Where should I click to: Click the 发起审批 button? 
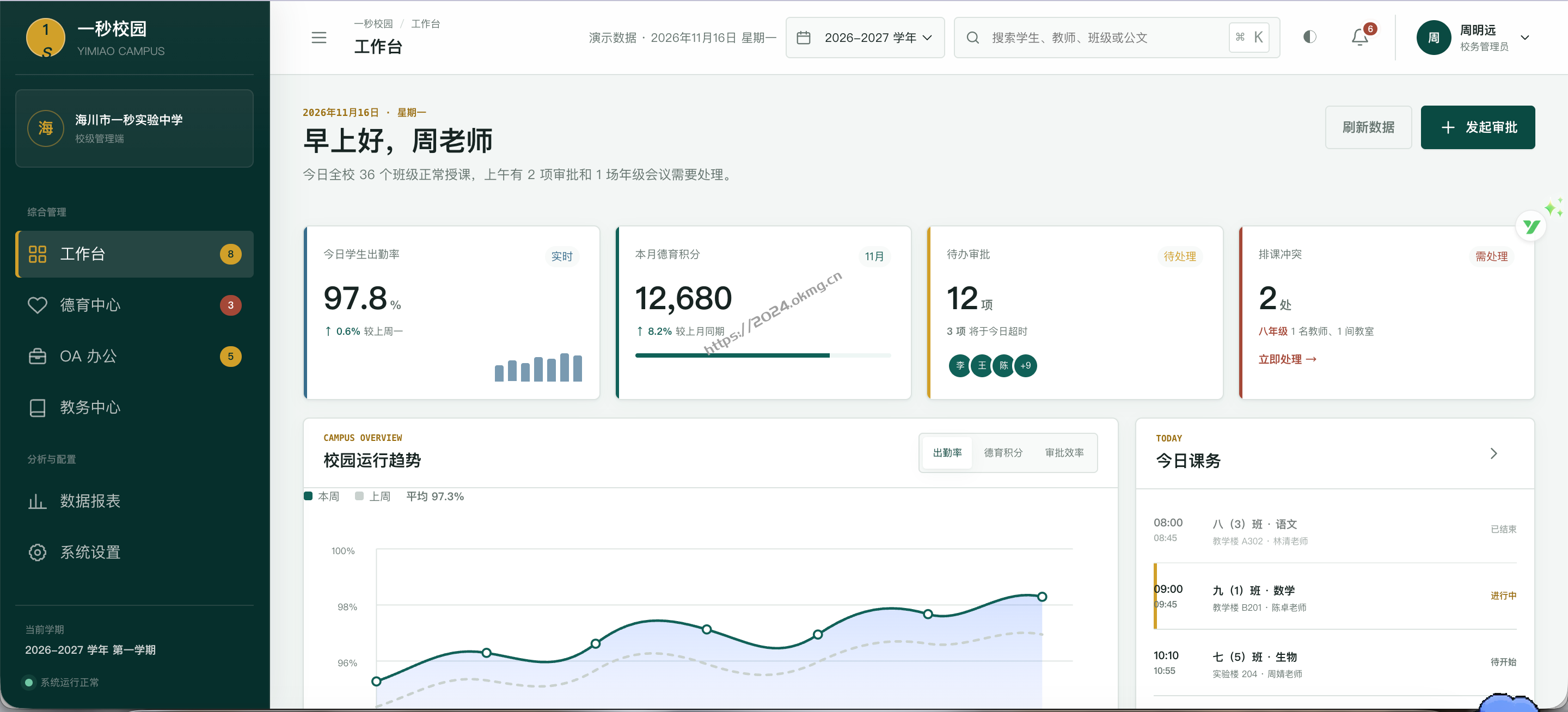tap(1477, 127)
